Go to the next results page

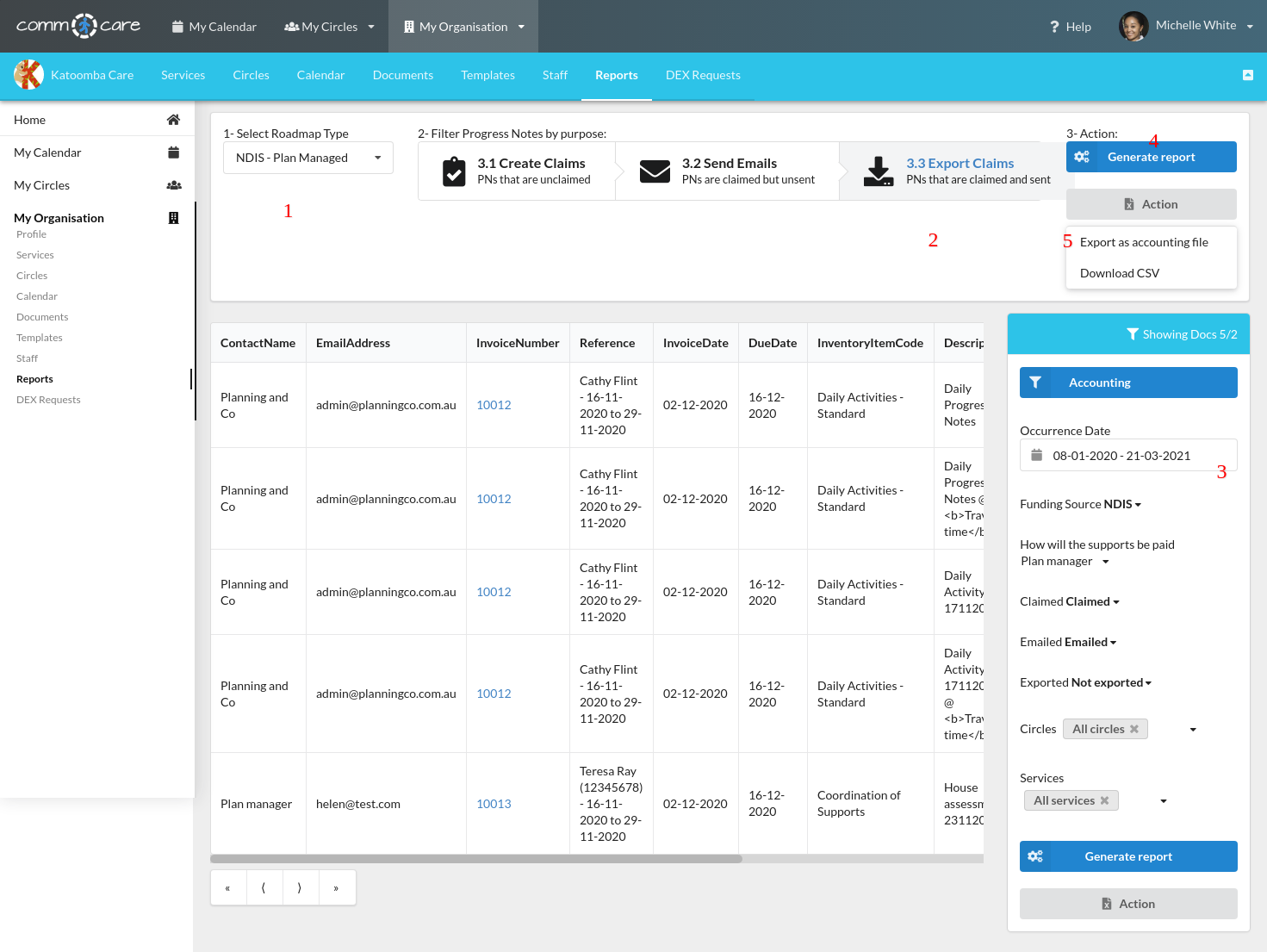click(301, 887)
